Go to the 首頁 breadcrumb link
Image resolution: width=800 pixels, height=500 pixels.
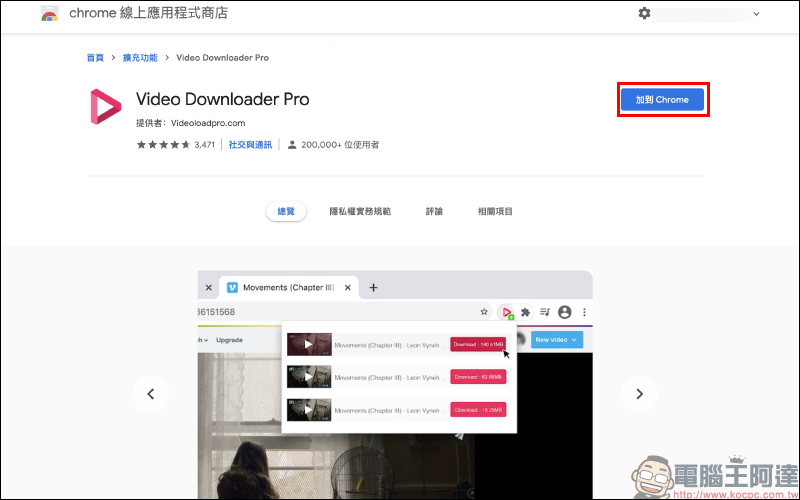point(95,58)
